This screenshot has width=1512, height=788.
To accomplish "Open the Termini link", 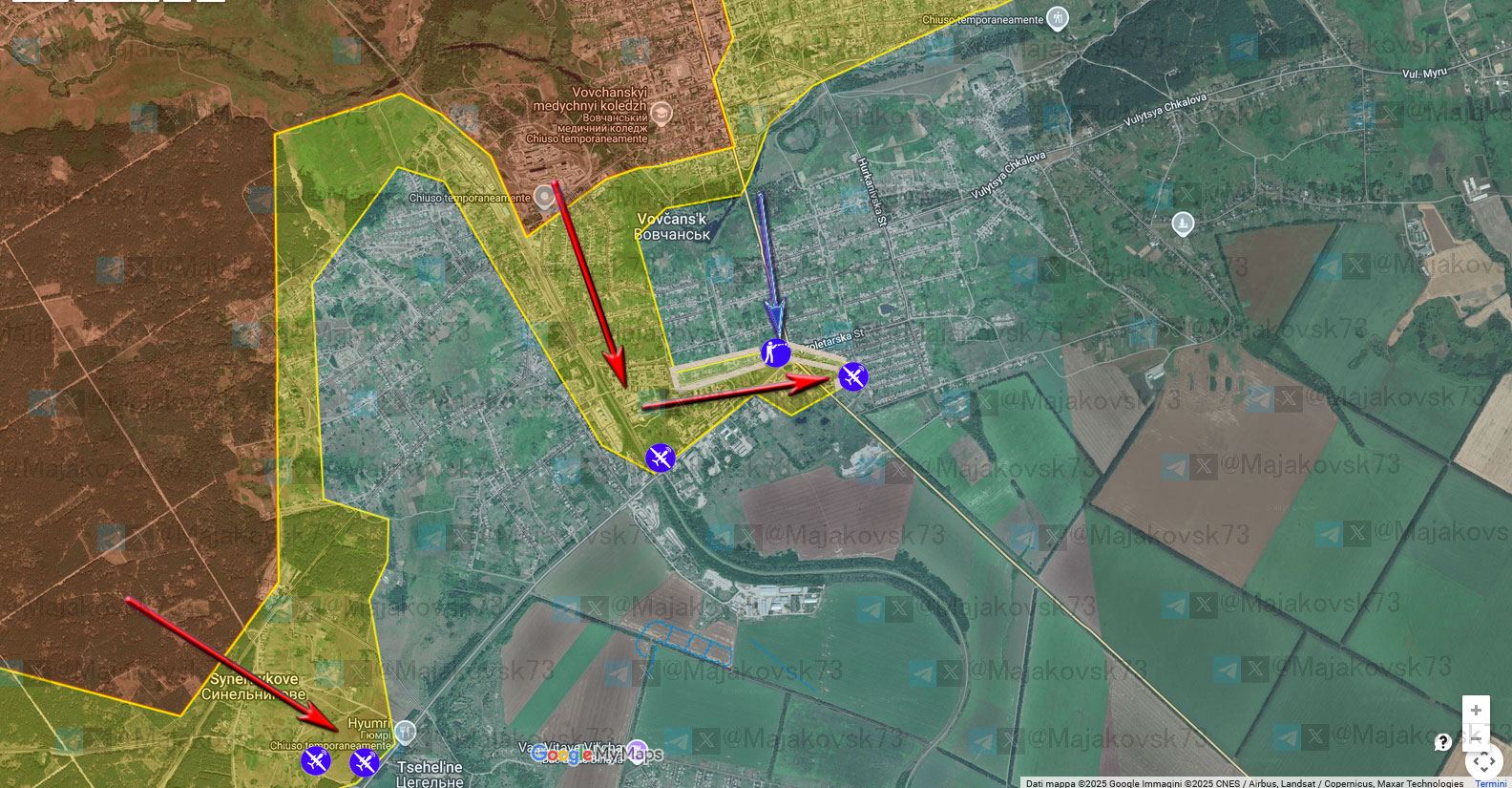I will coord(1491,783).
